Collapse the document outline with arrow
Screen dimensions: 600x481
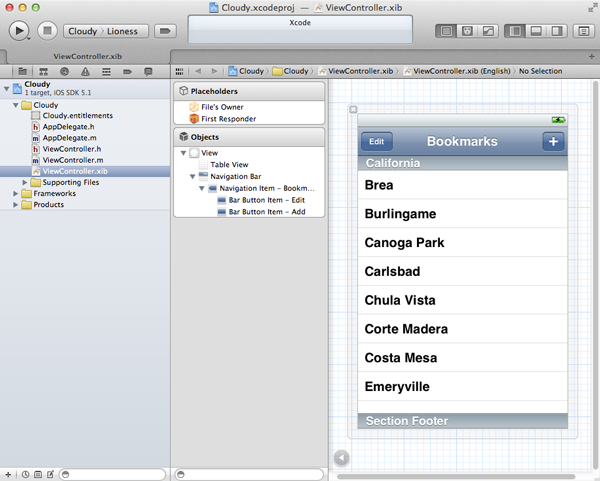pyautogui.click(x=341, y=458)
